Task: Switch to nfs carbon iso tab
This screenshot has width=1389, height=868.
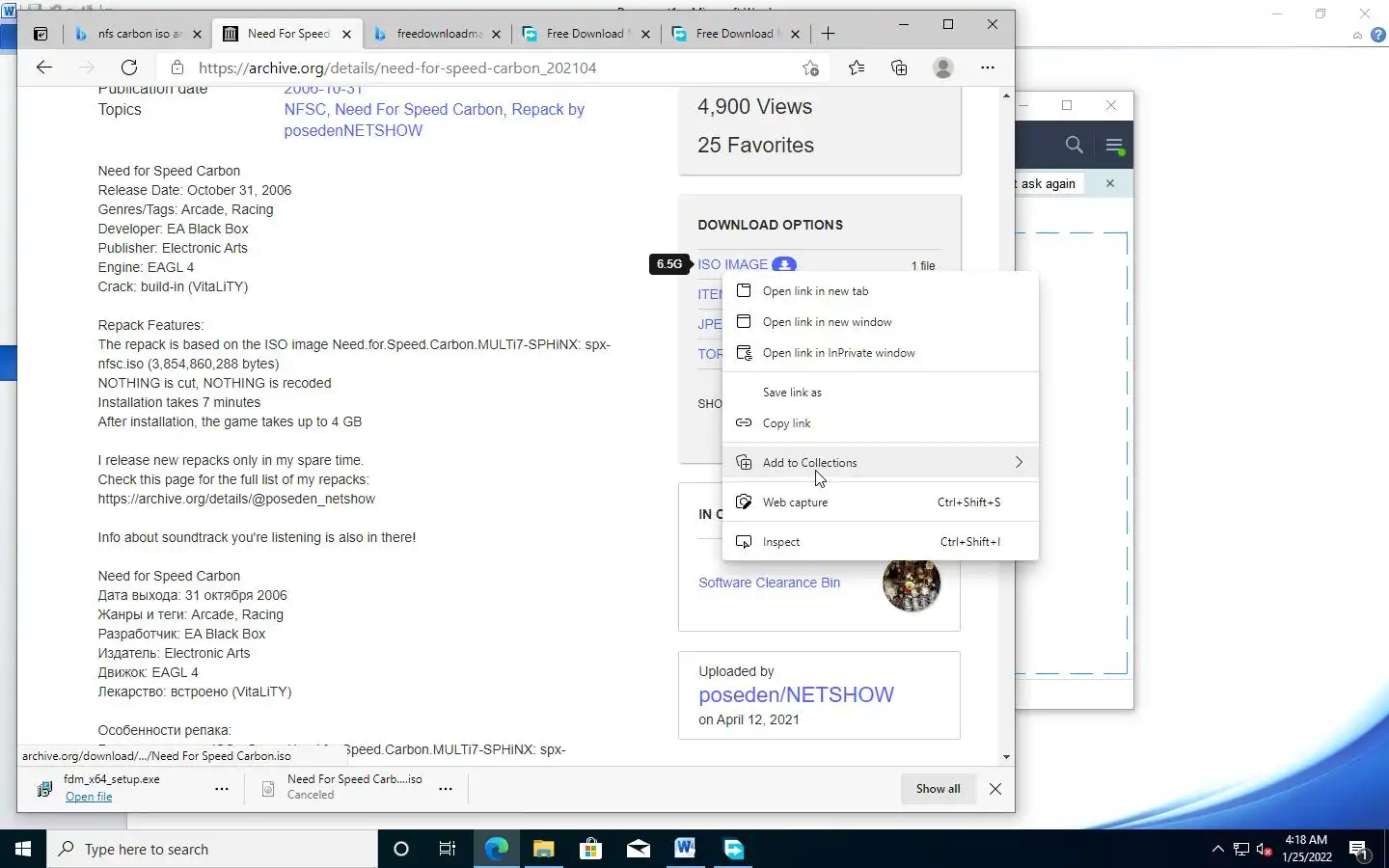Action: click(x=138, y=34)
